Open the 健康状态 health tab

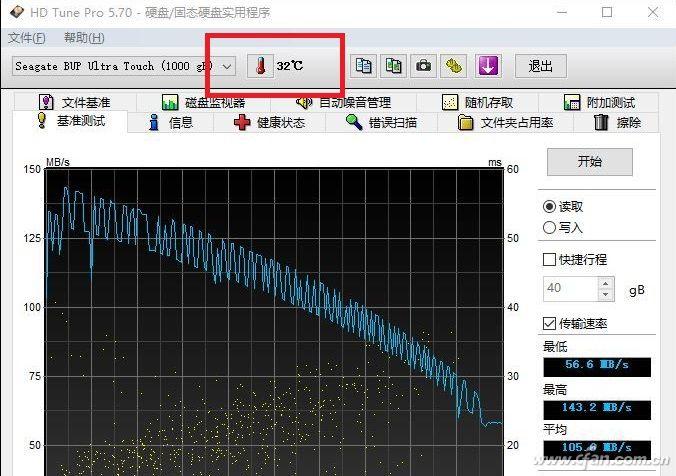pyautogui.click(x=268, y=123)
